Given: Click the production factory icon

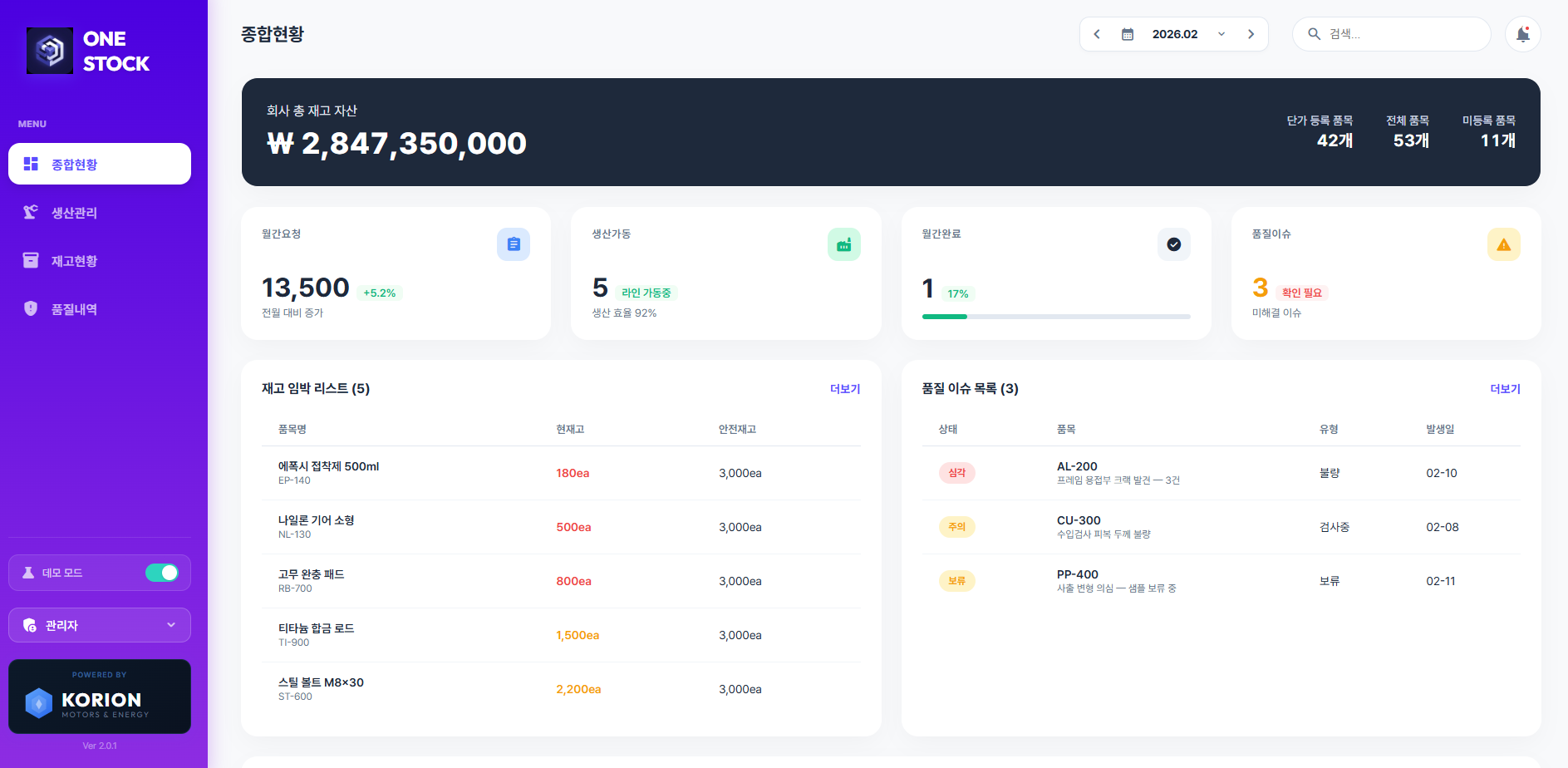Looking at the screenshot, I should (843, 244).
